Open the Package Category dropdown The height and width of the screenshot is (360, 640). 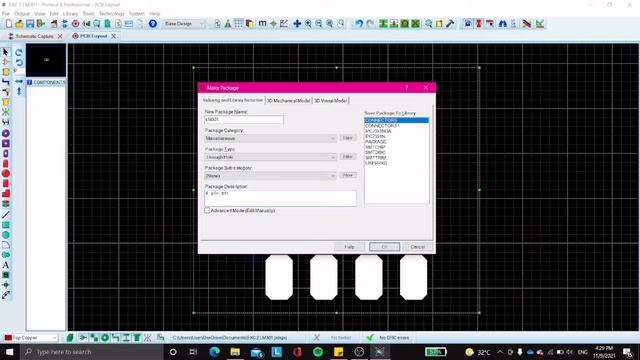click(270, 138)
